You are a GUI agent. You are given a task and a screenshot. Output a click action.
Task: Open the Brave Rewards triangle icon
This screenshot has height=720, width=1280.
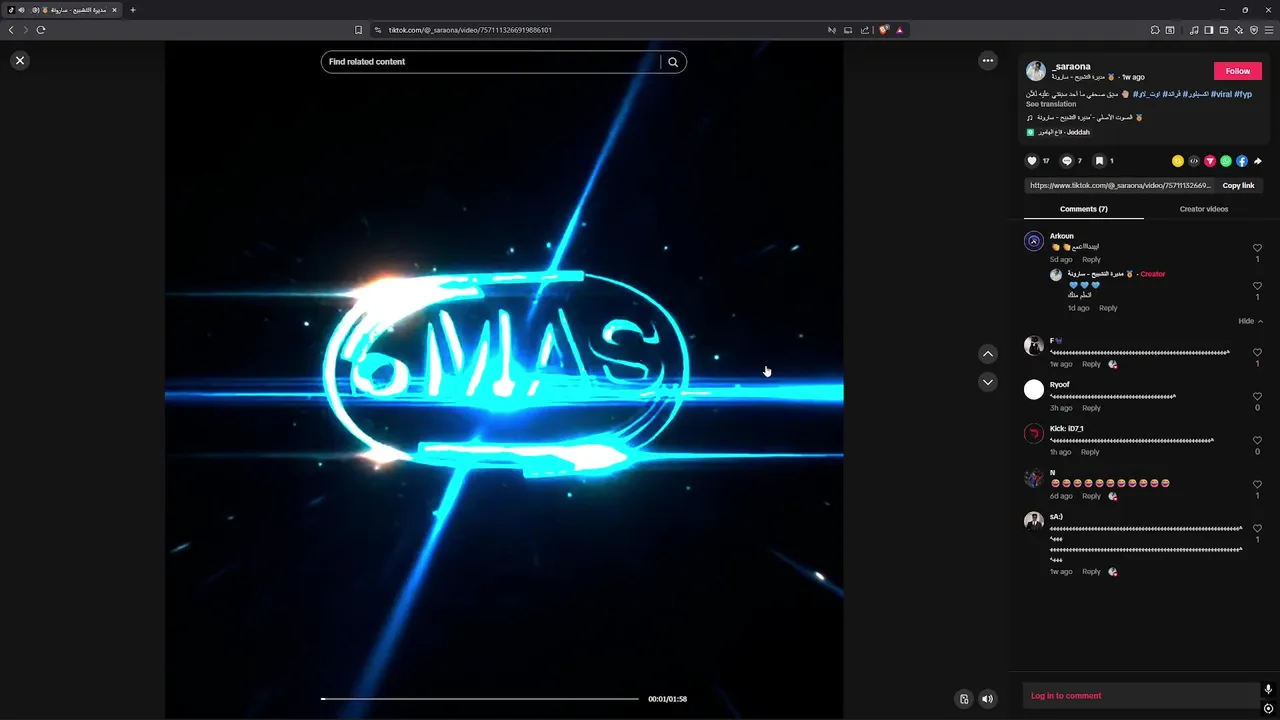coord(899,30)
